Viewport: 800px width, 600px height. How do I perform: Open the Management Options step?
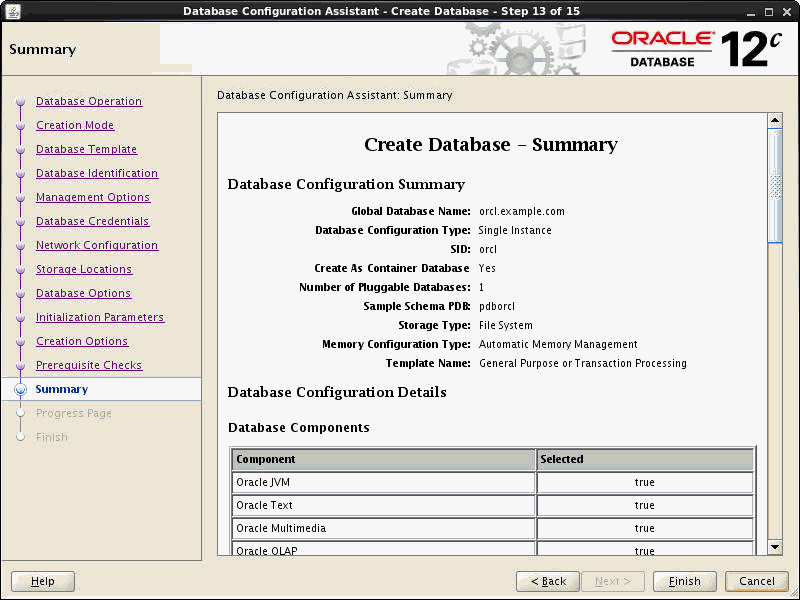pyautogui.click(x=93, y=197)
